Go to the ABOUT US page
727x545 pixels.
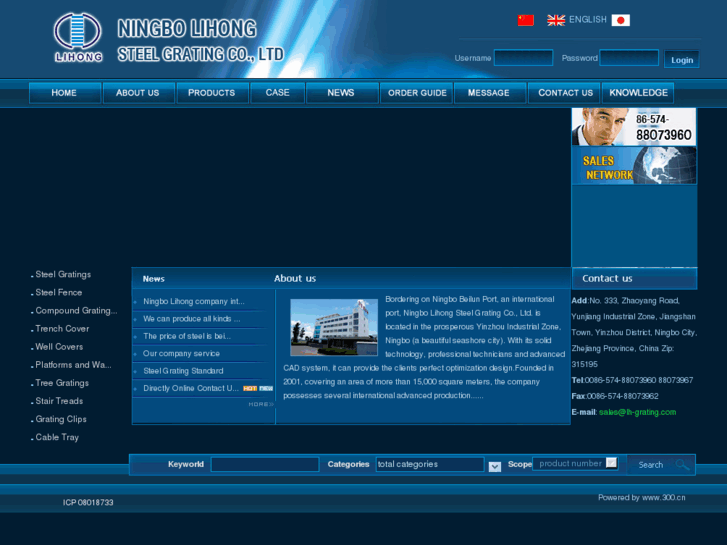pos(138,93)
